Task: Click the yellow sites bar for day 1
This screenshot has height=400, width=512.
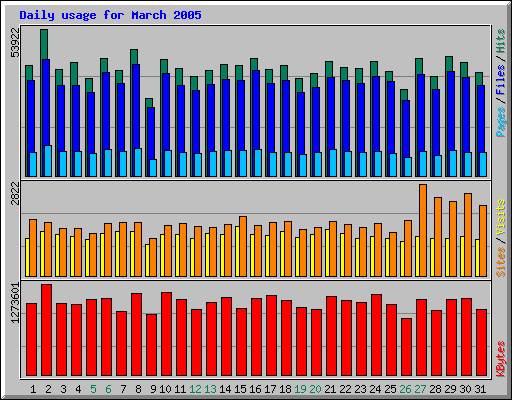Action: tap(27, 257)
